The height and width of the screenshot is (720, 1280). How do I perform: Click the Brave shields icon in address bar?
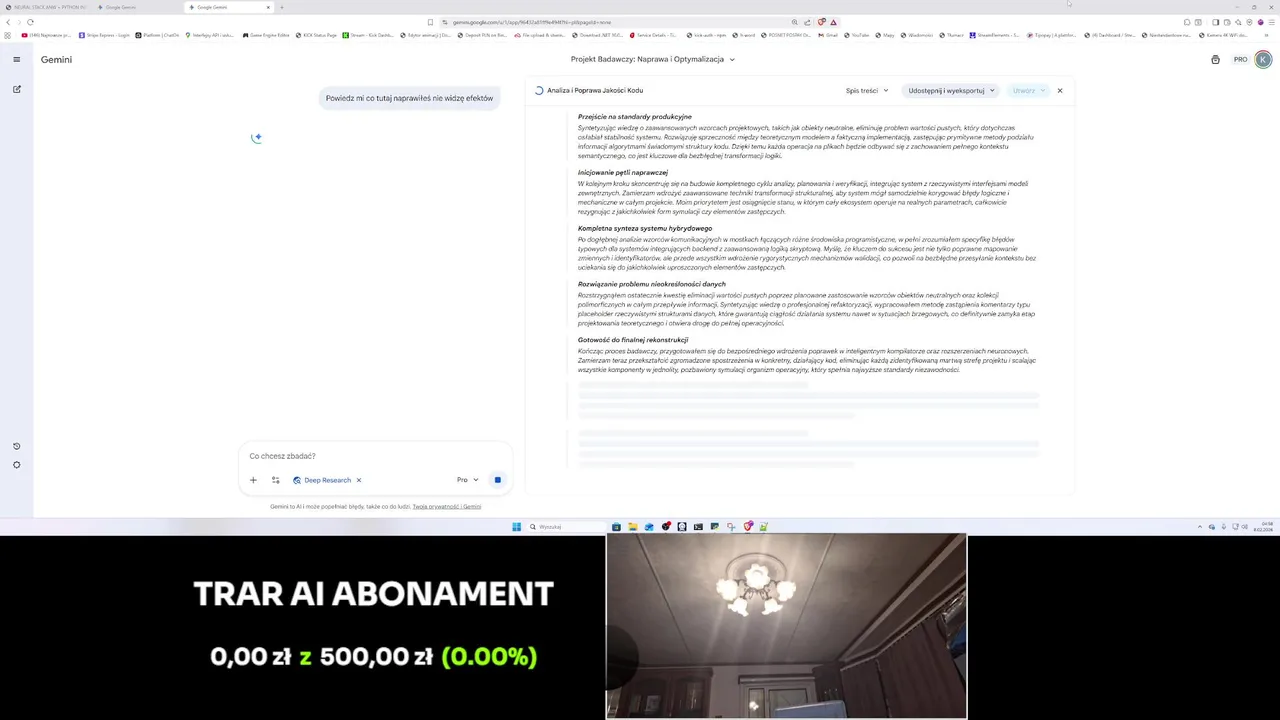point(821,22)
